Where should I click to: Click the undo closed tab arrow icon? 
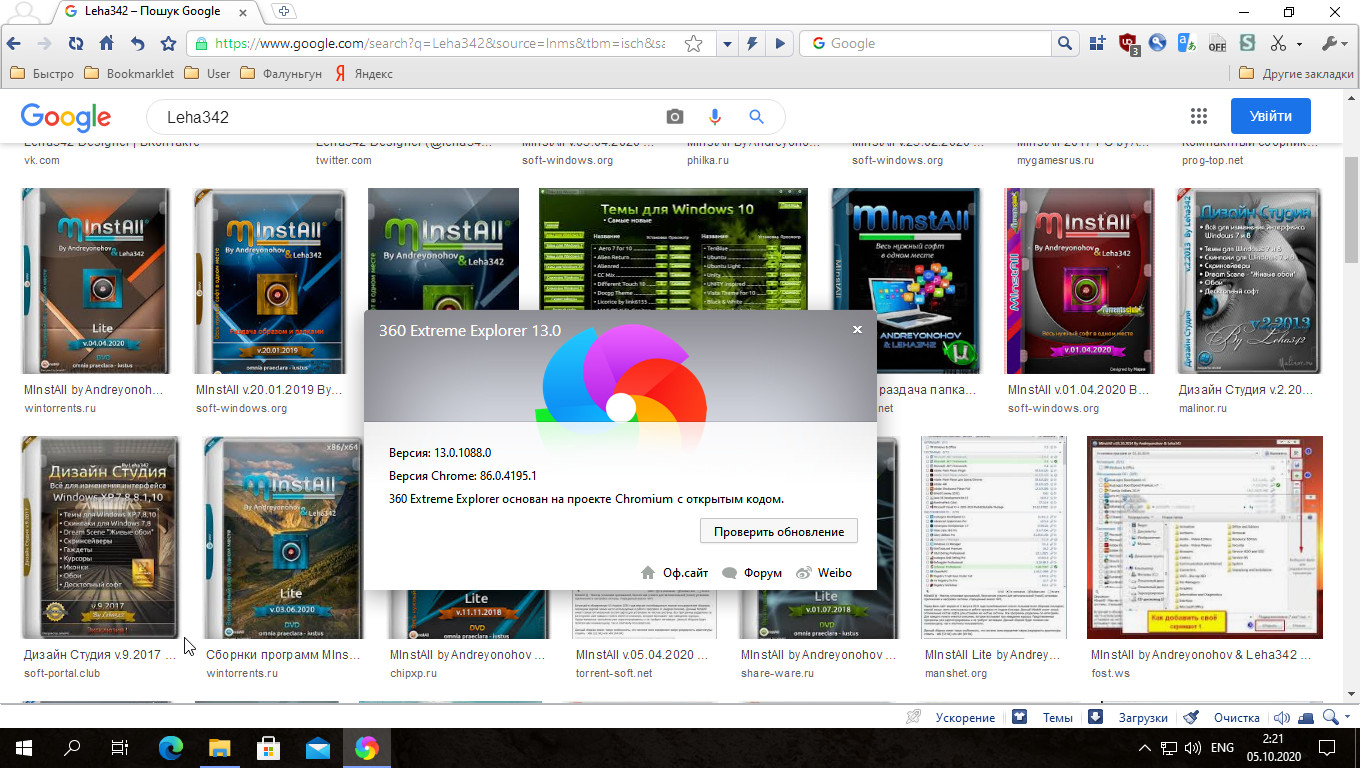point(137,44)
